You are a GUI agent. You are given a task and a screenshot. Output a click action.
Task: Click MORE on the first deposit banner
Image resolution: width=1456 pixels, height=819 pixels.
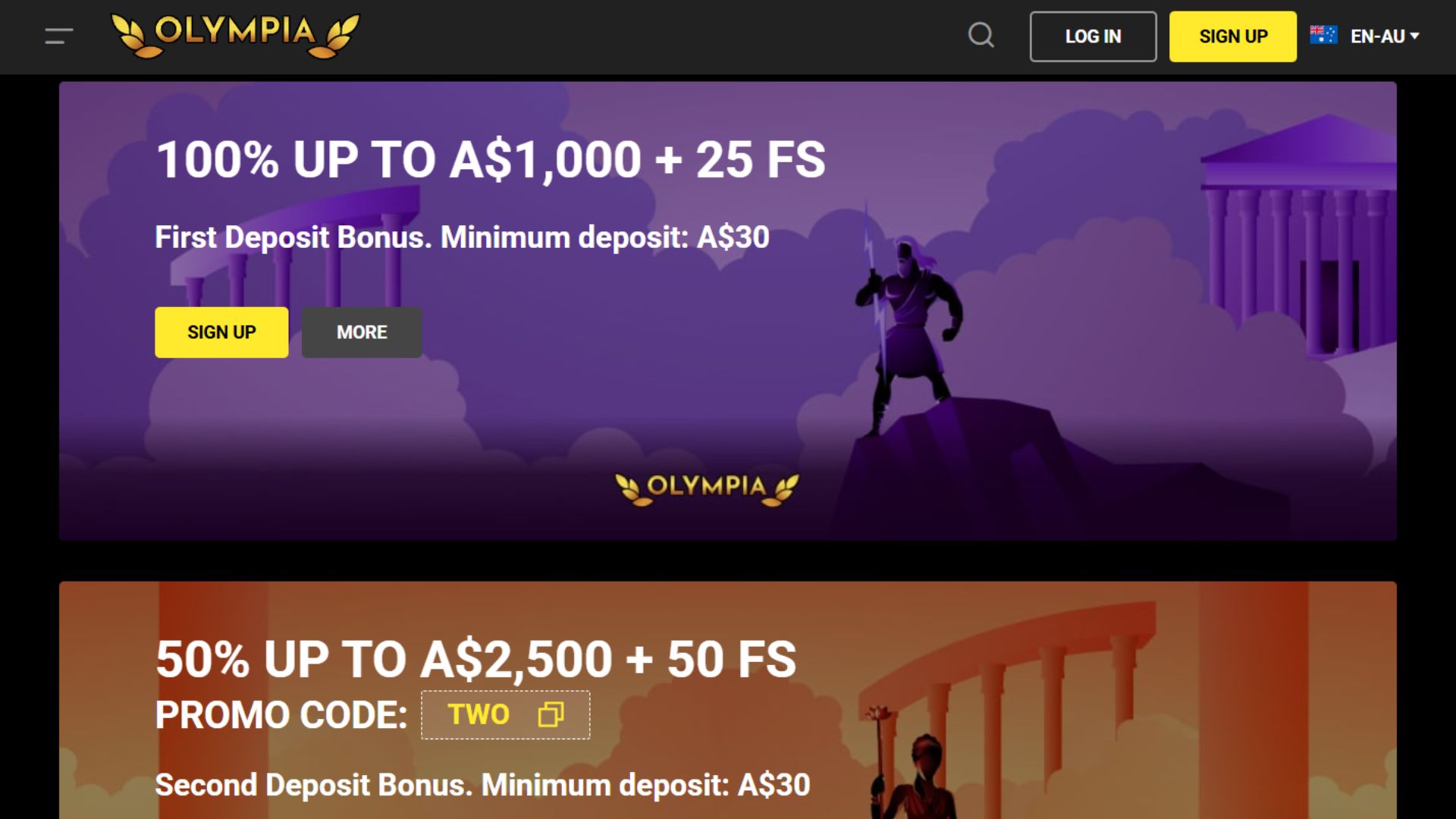(362, 332)
